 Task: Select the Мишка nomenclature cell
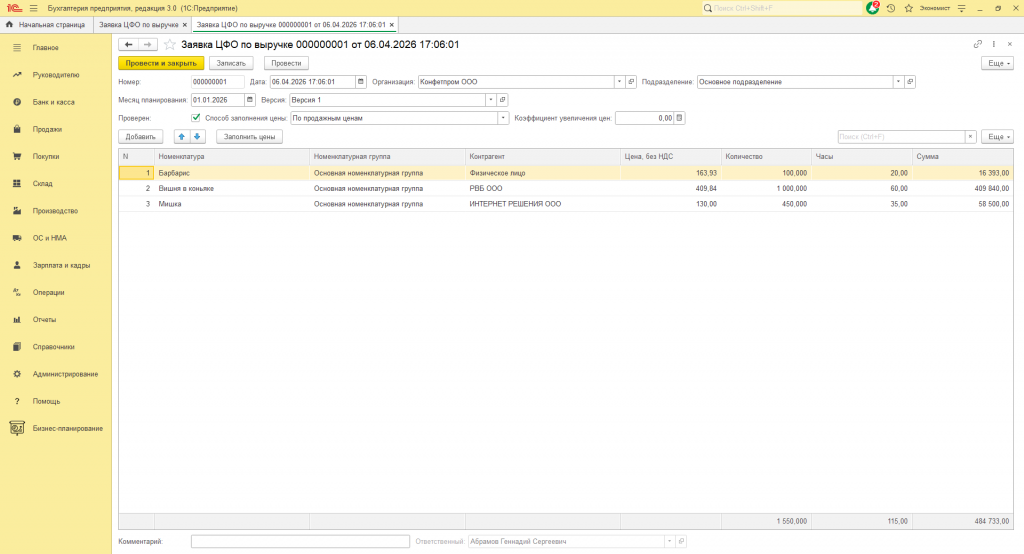click(x=232, y=204)
